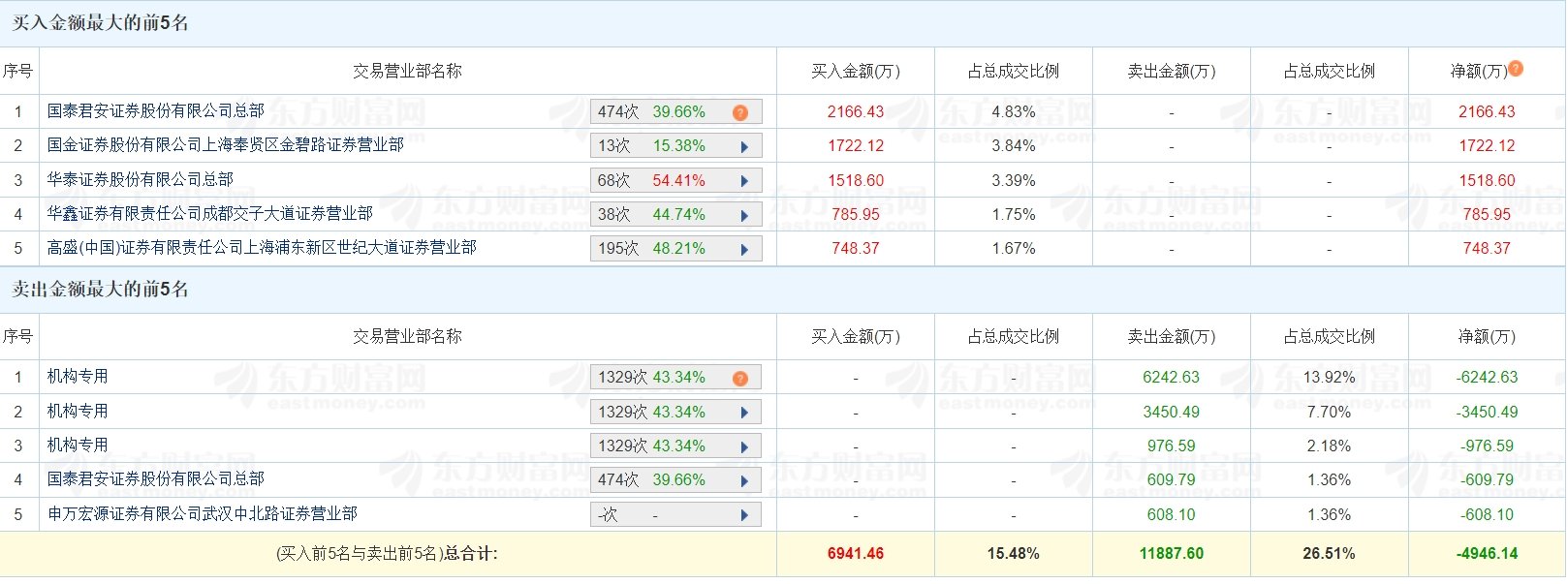Click the 3.84% share cell

(1014, 146)
